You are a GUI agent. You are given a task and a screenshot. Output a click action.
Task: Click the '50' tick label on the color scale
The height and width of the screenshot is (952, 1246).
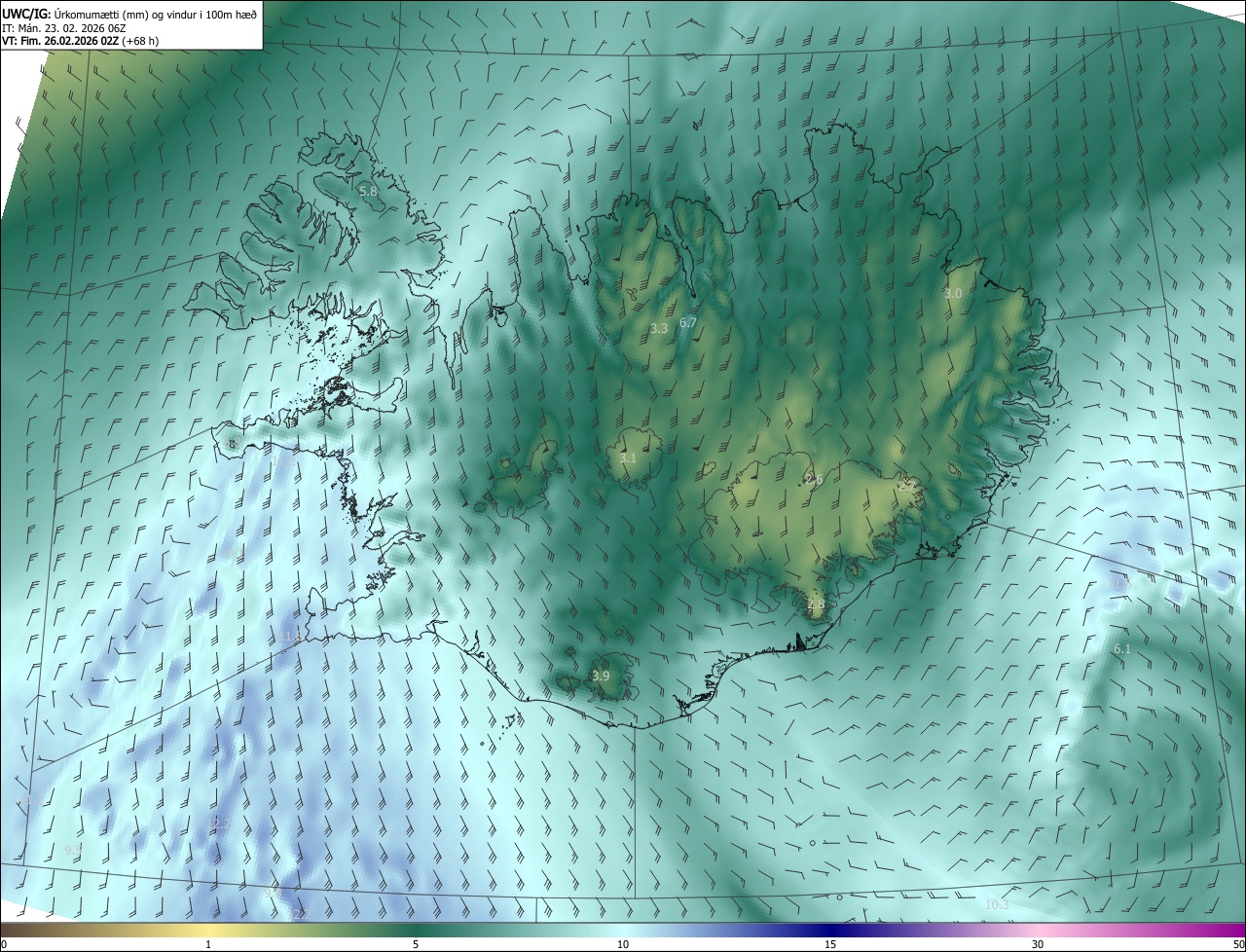pyautogui.click(x=1238, y=944)
